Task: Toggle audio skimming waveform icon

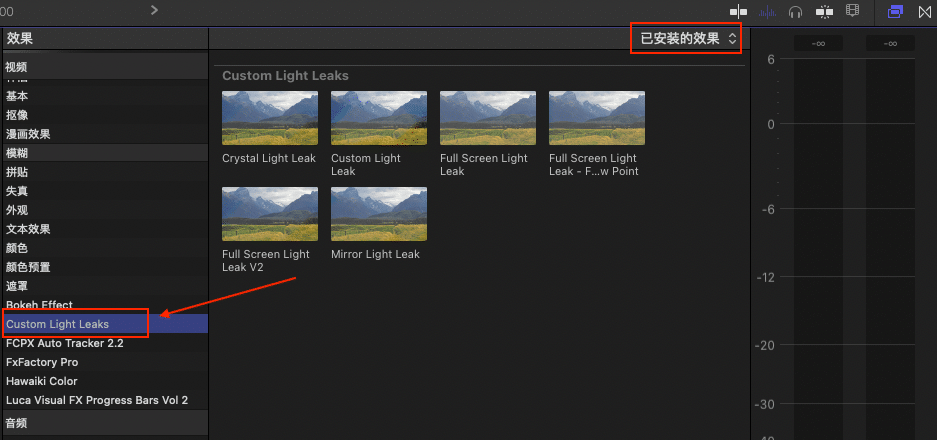Action: pos(767,11)
